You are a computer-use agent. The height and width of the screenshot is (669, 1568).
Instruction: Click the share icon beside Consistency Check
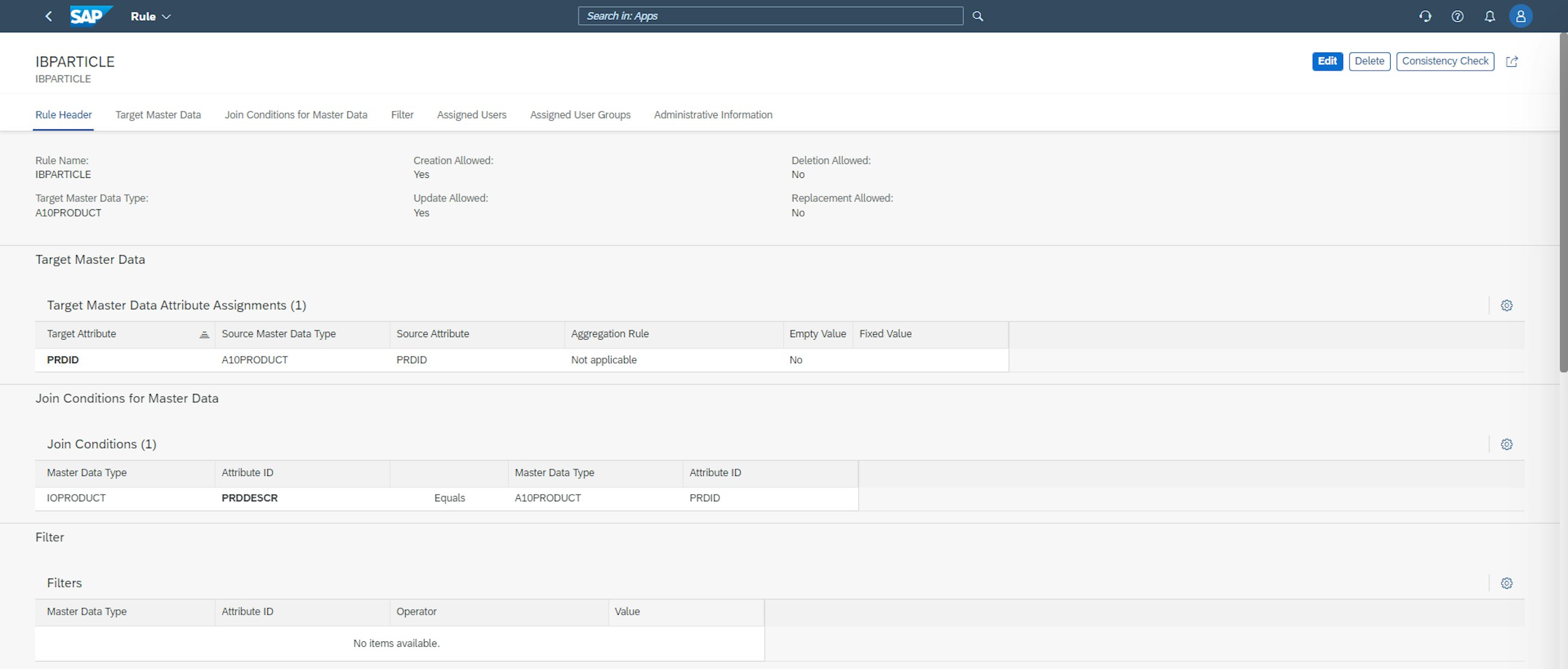click(1513, 62)
